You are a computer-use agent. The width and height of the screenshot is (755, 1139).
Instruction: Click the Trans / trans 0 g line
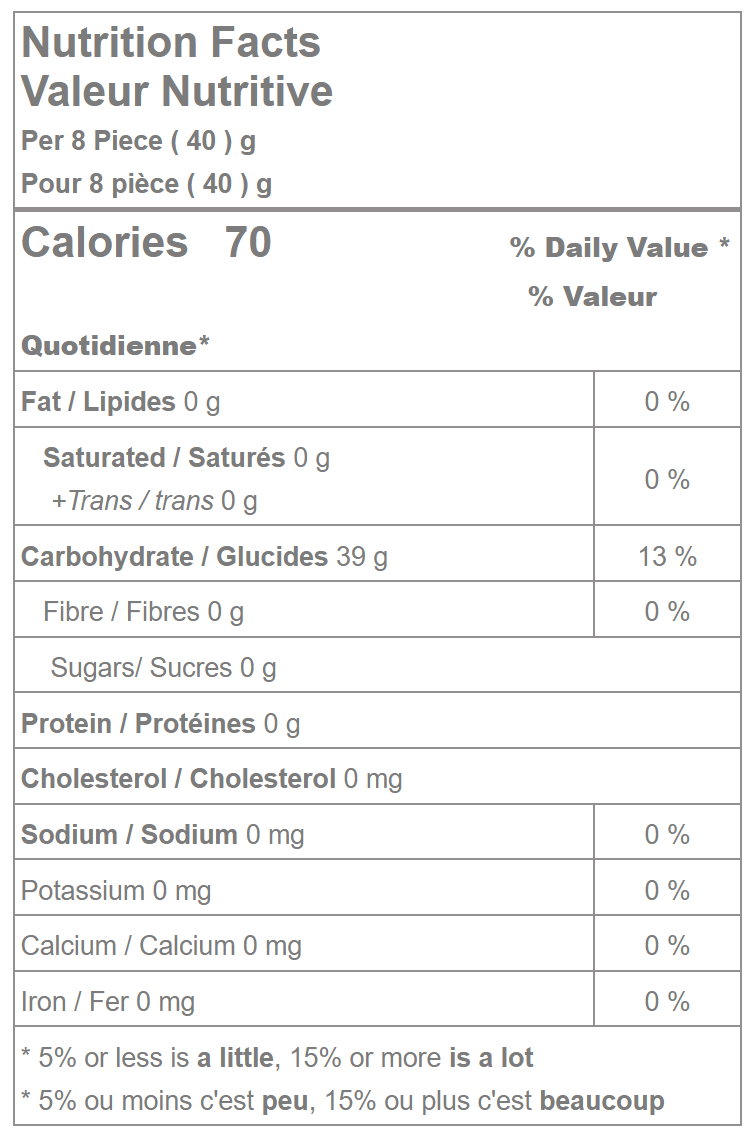[x=154, y=500]
